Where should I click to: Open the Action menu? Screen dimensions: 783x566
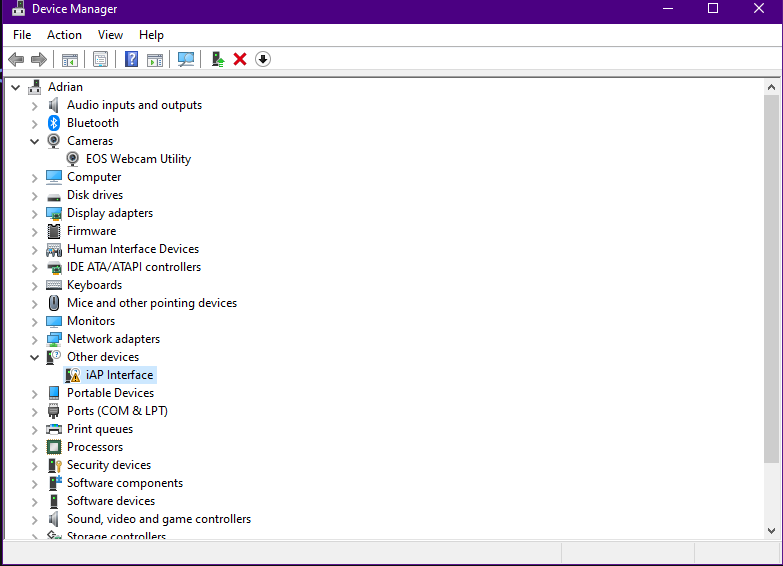[x=64, y=35]
